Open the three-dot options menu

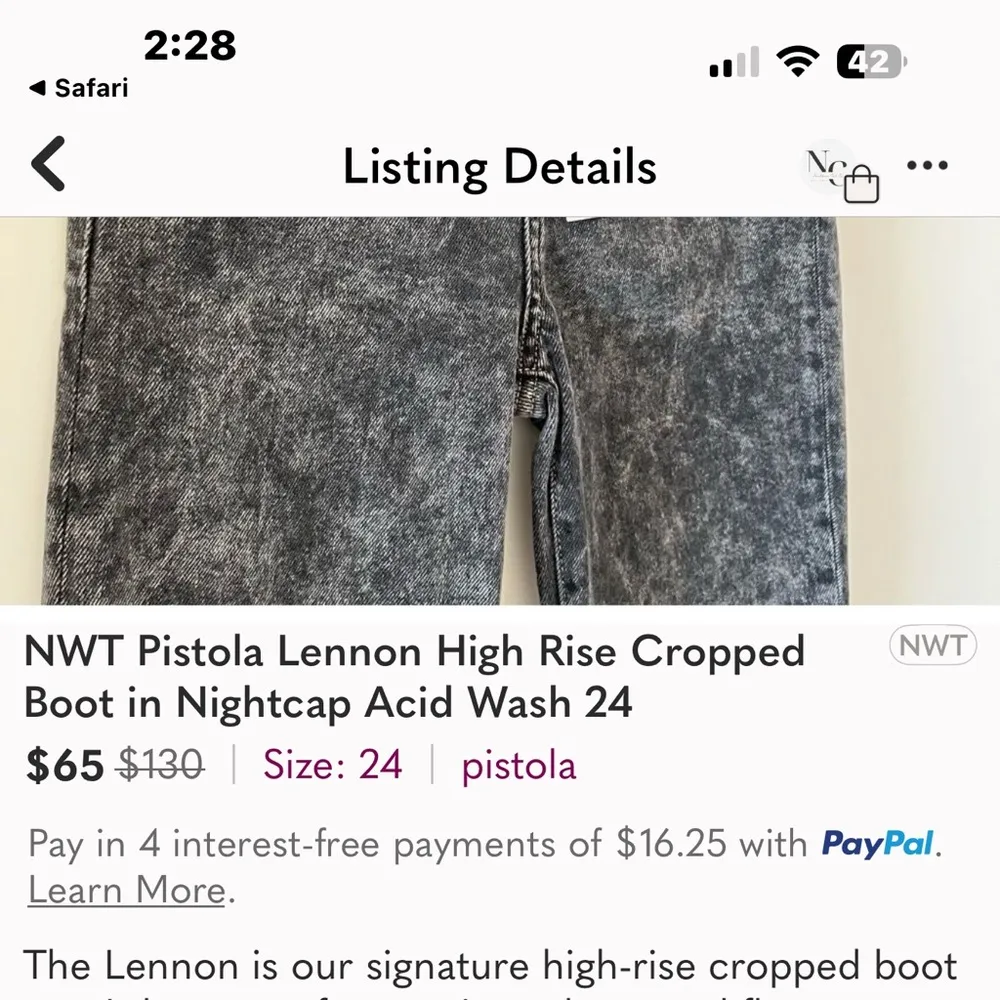pyautogui.click(x=927, y=165)
